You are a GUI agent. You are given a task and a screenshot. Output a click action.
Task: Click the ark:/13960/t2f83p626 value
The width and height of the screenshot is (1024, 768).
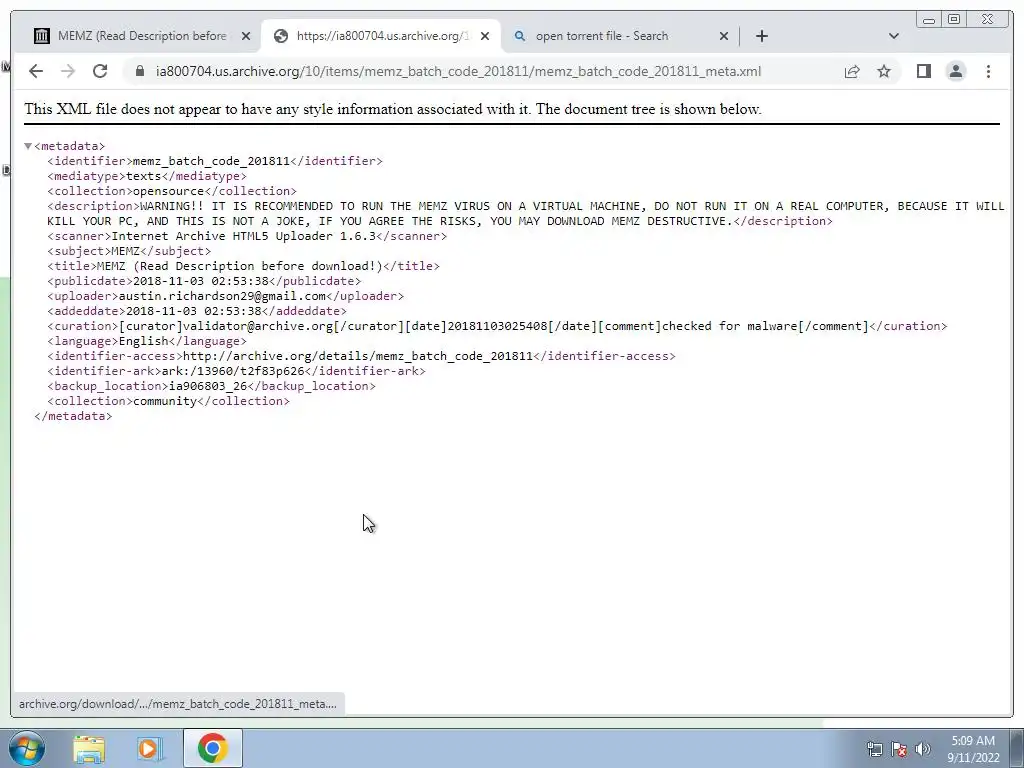(233, 371)
